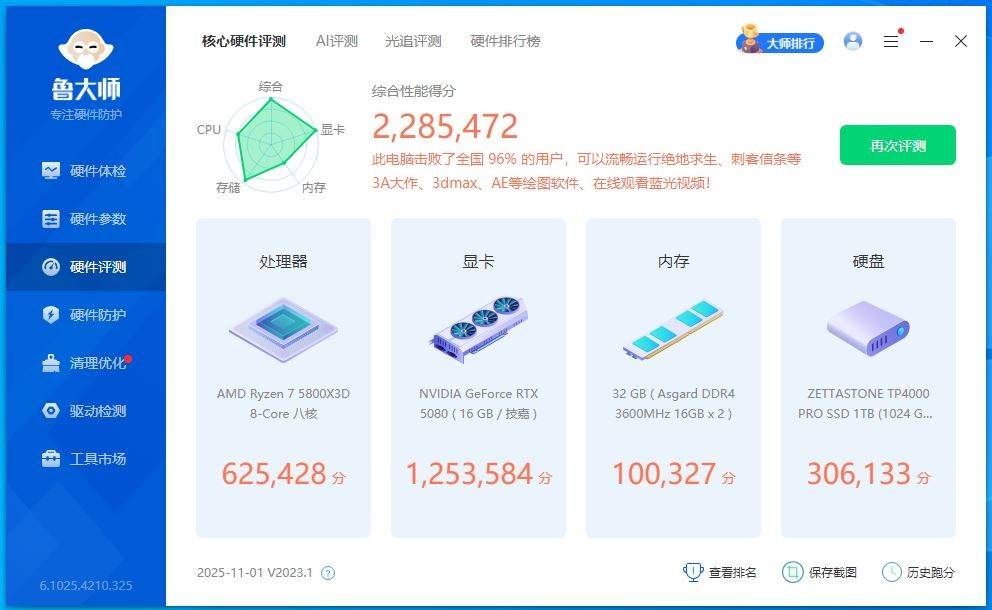Open the 硬件体检 sidebar icon
The height and width of the screenshot is (610, 992).
point(53,170)
